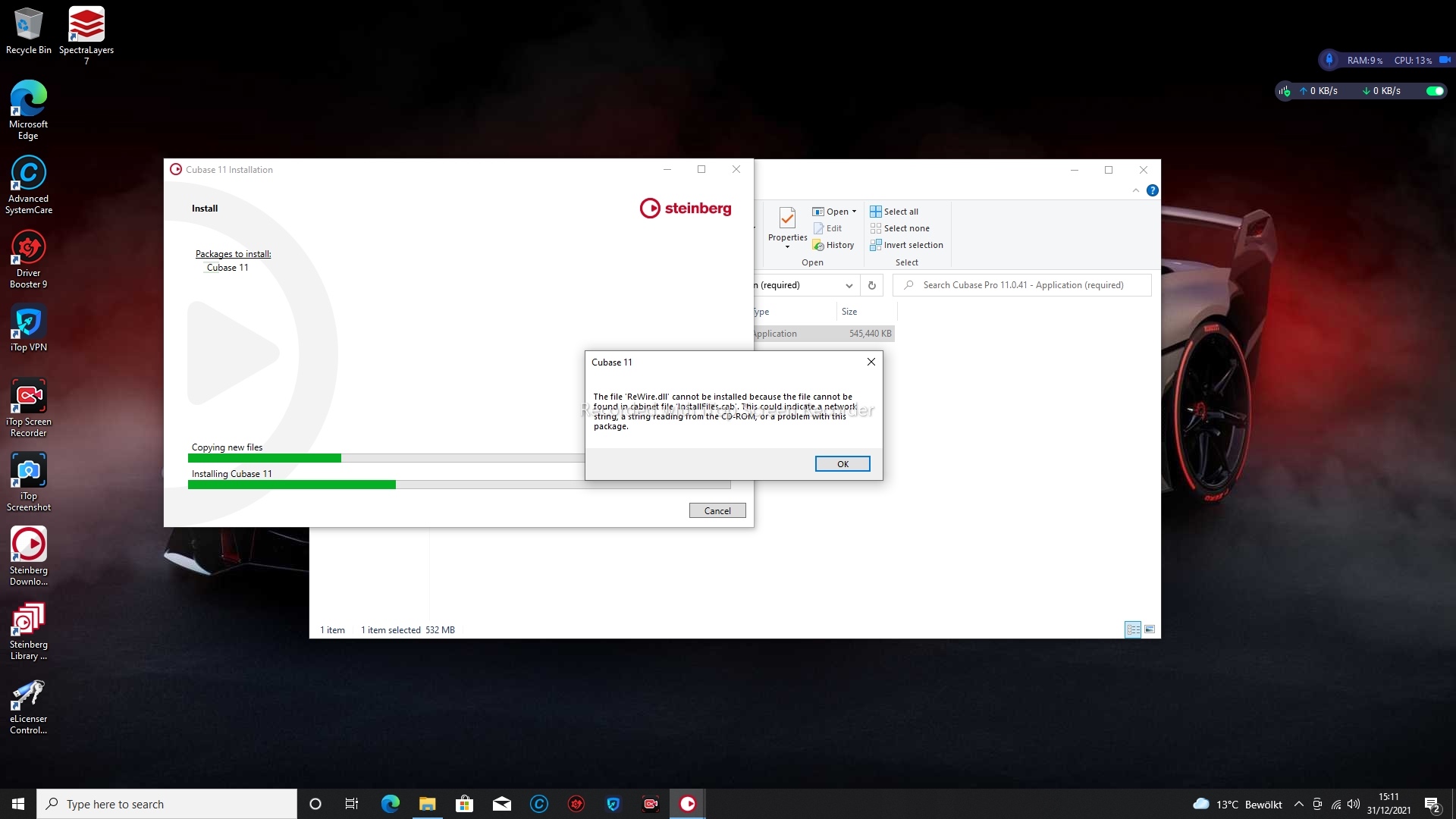Switch Explorer to details view
The width and height of the screenshot is (1456, 819).
point(1133,629)
